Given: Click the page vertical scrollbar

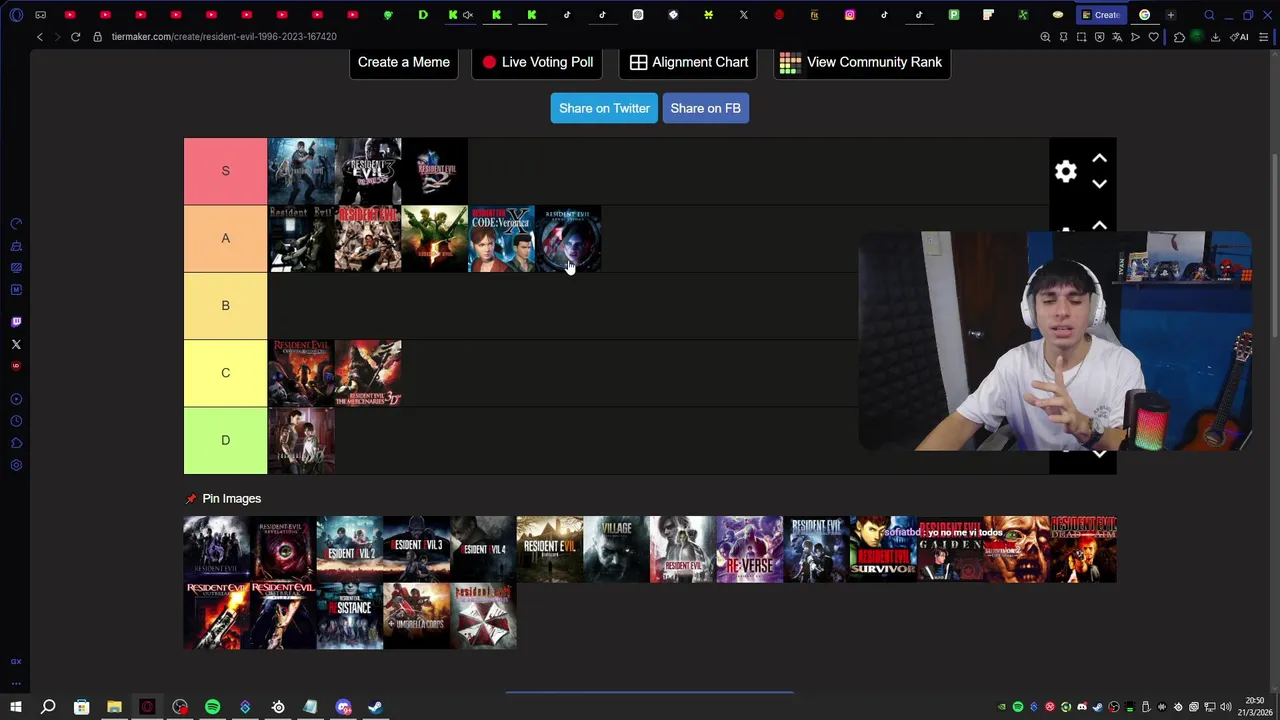Looking at the screenshot, I should [x=1274, y=245].
